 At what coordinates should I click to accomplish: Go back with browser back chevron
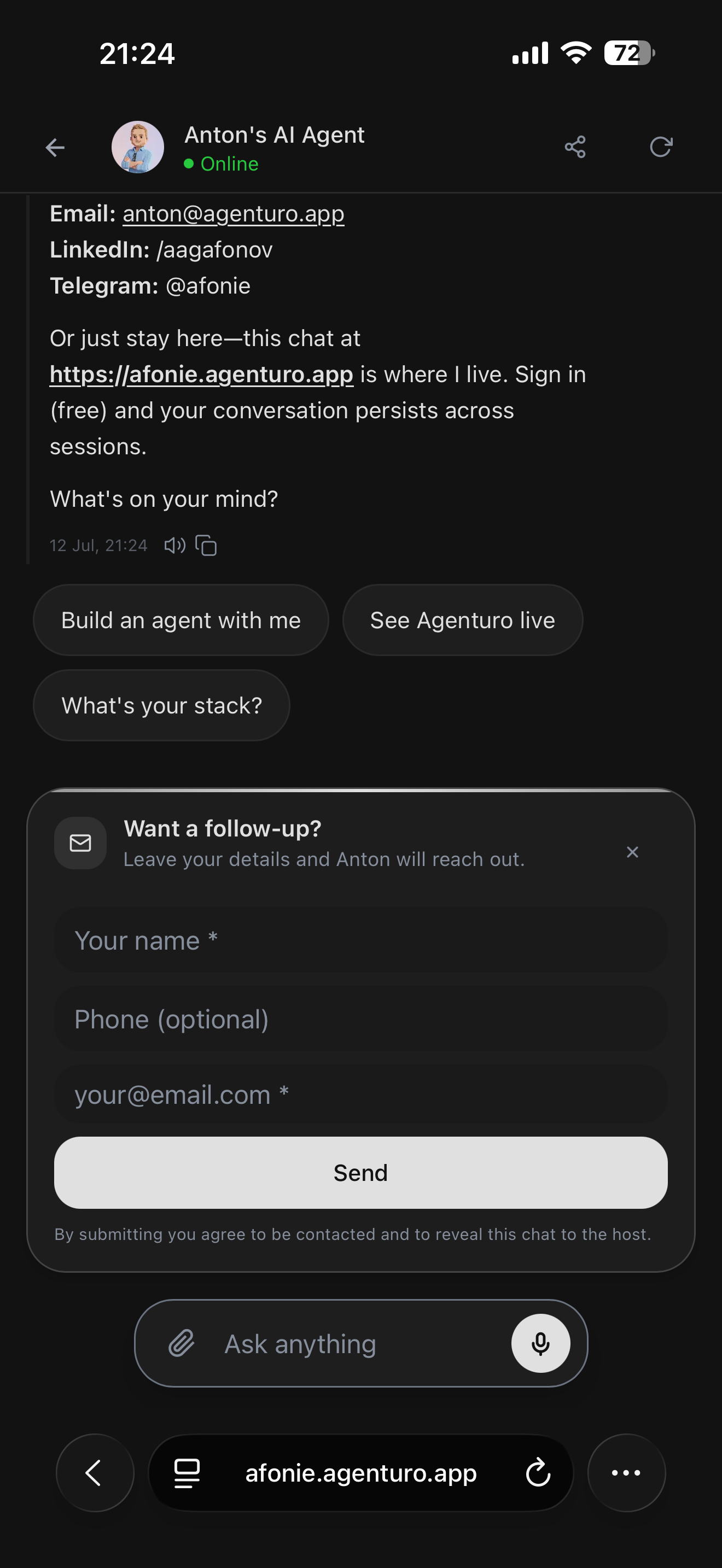(x=95, y=1473)
